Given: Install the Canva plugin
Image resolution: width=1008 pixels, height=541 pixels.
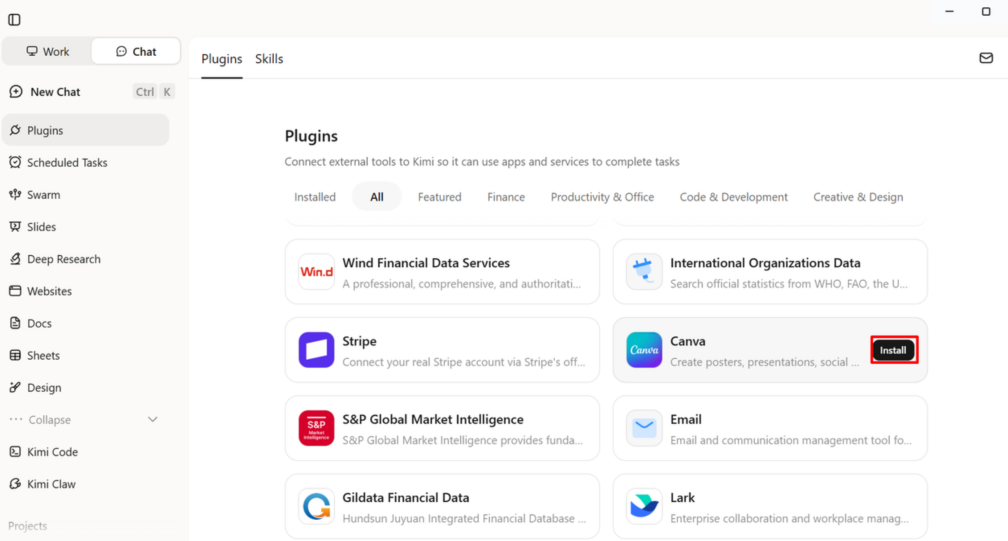Looking at the screenshot, I should tap(894, 350).
